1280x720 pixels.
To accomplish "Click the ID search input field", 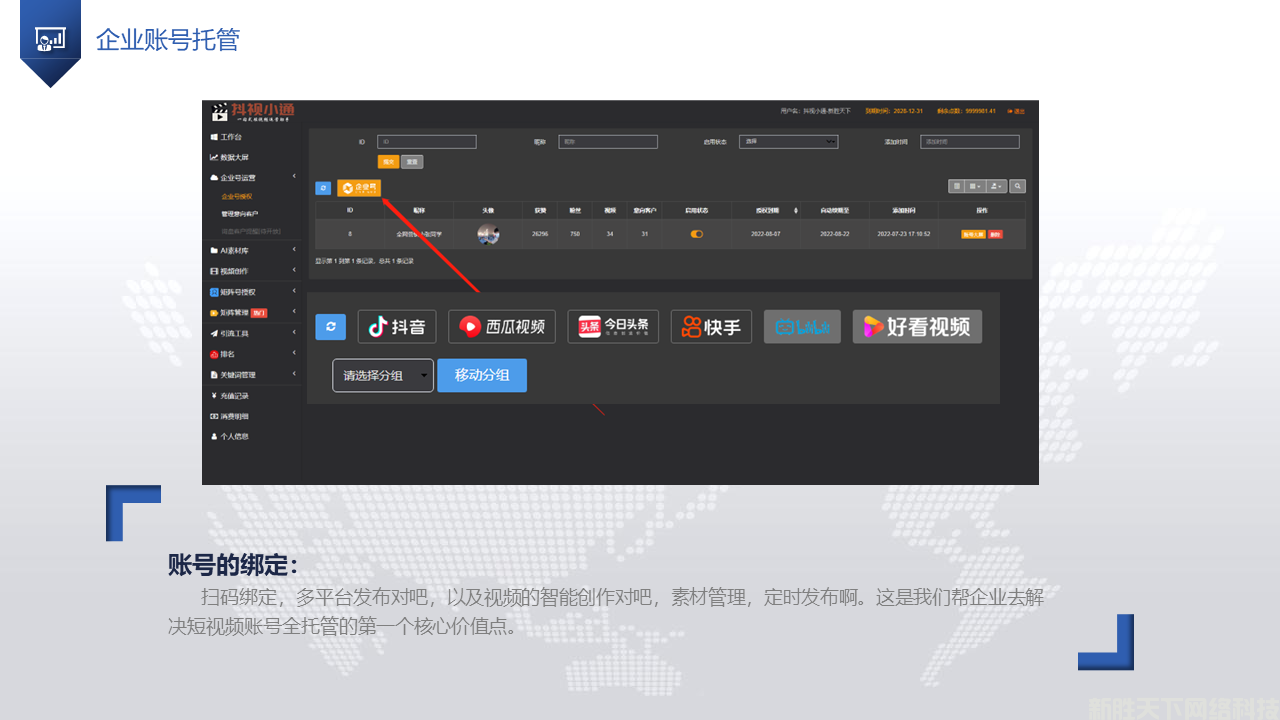I will 427,141.
